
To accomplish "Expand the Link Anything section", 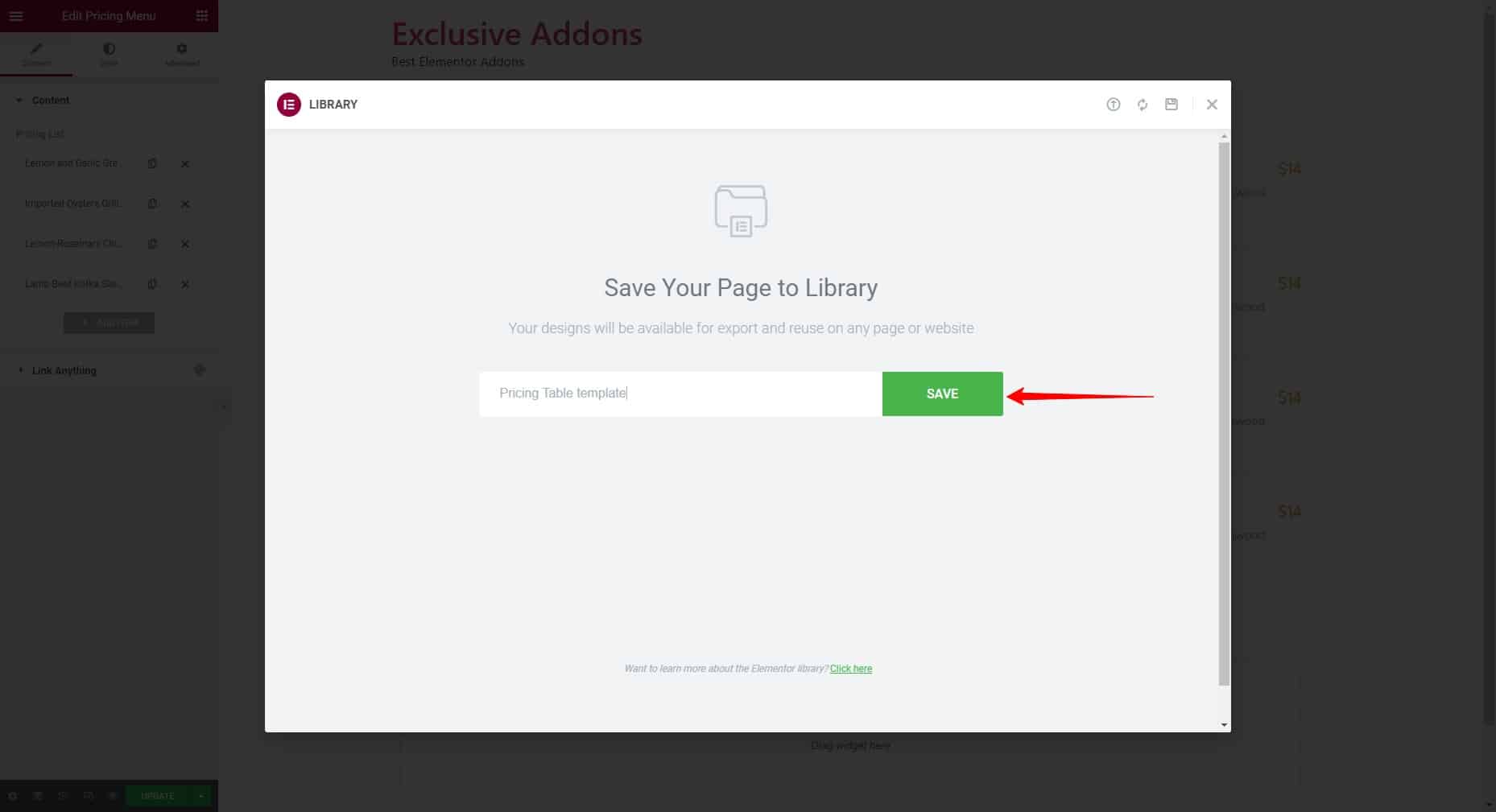I will point(109,370).
